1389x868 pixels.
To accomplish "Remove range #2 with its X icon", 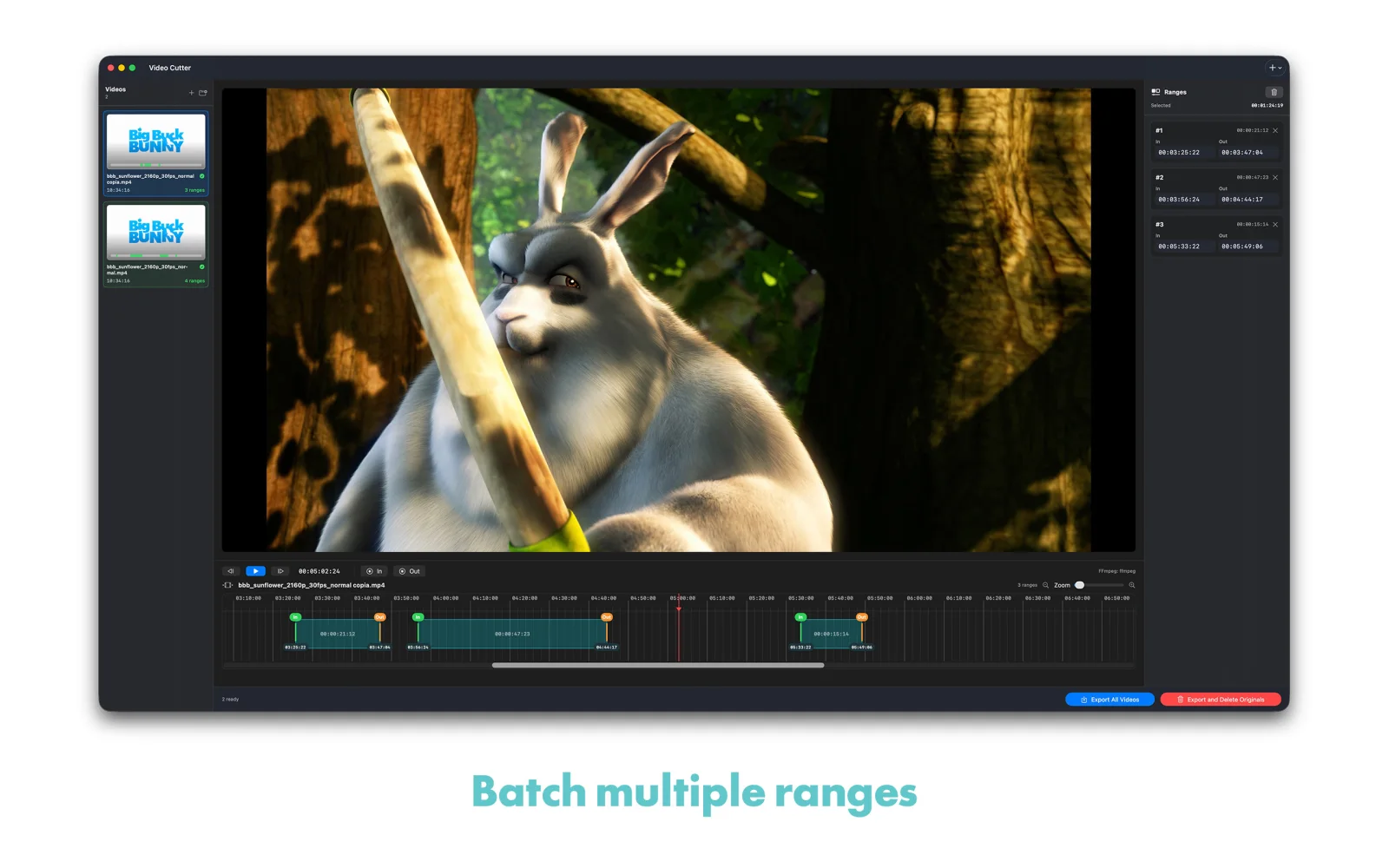I will (x=1275, y=177).
